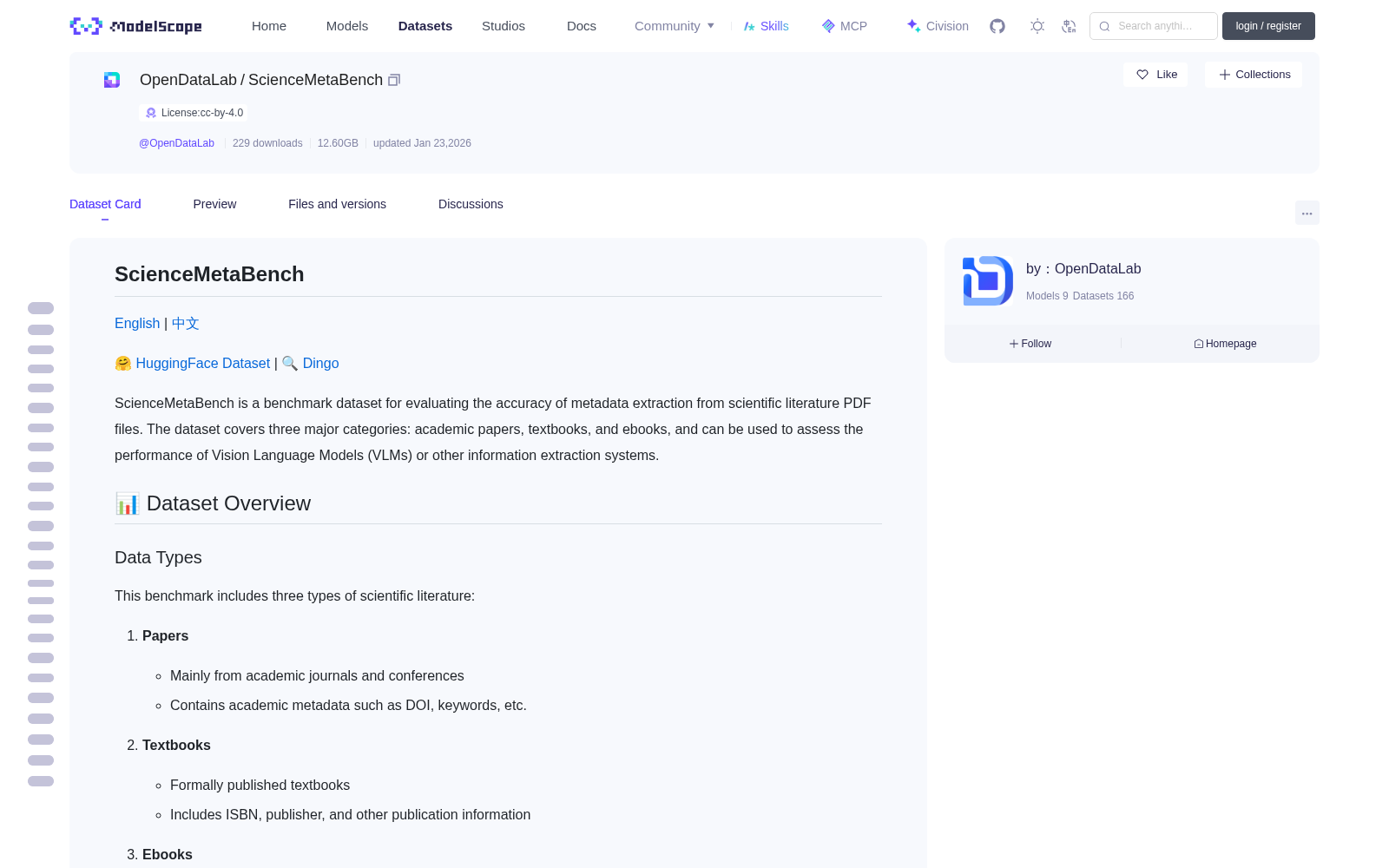Screen dimensions: 1389x868
Task: Copy dataset name with the copy icon
Action: (x=394, y=80)
